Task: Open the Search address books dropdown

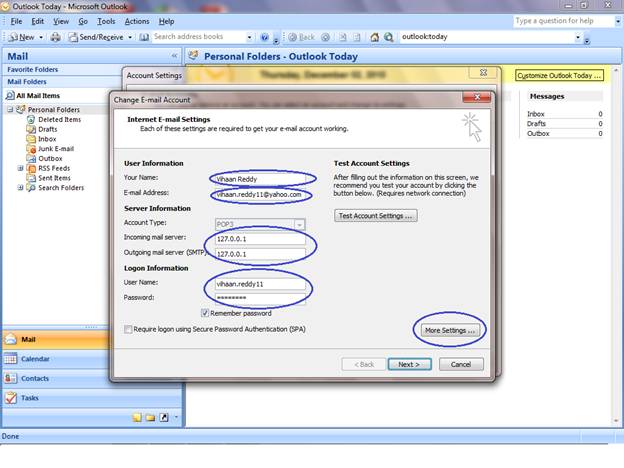Action: point(250,37)
